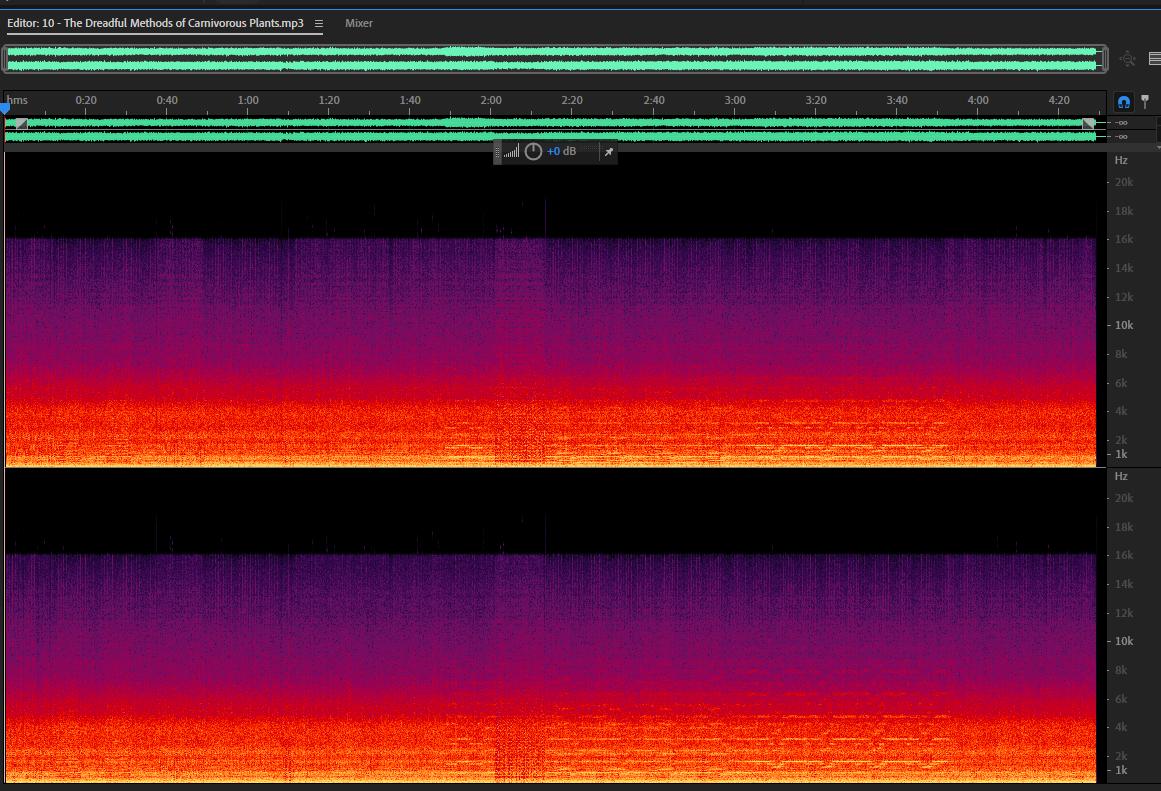Click the lower channel -∞ level readout
This screenshot has width=1161, height=791.
(x=1122, y=136)
